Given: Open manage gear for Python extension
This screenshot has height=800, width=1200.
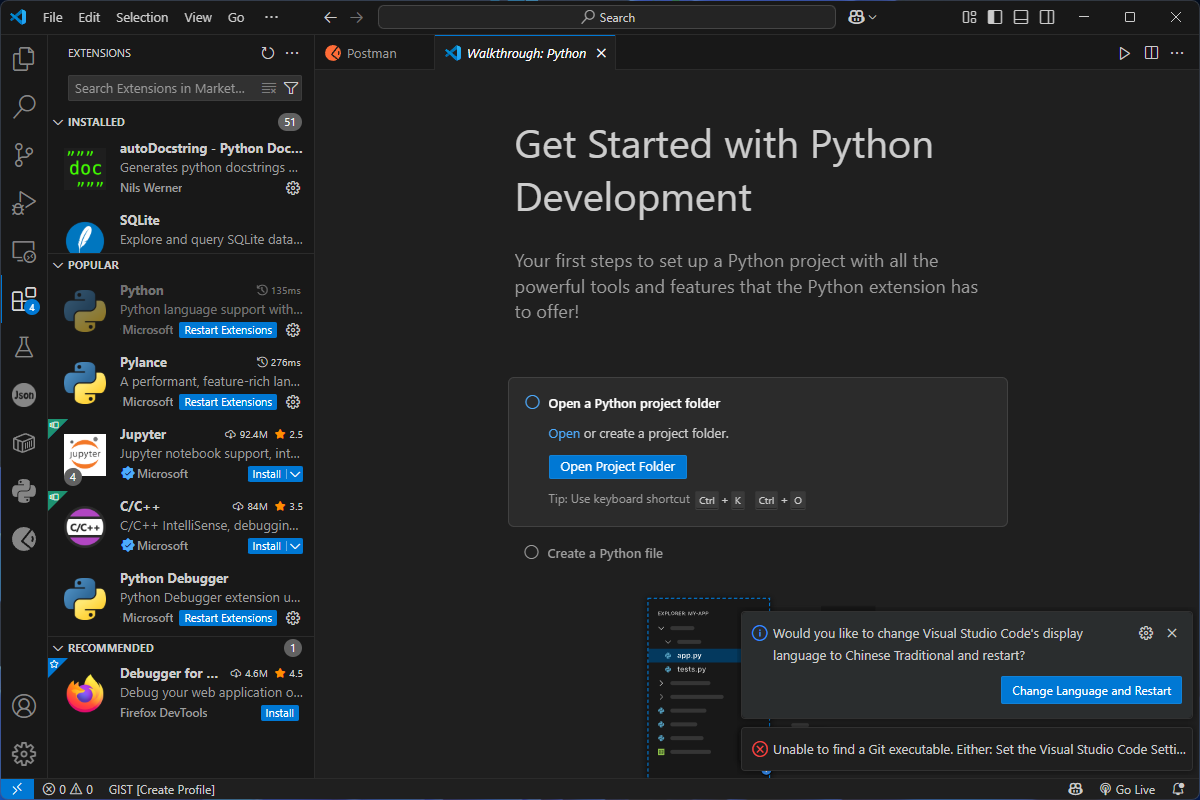Looking at the screenshot, I should coord(293,330).
